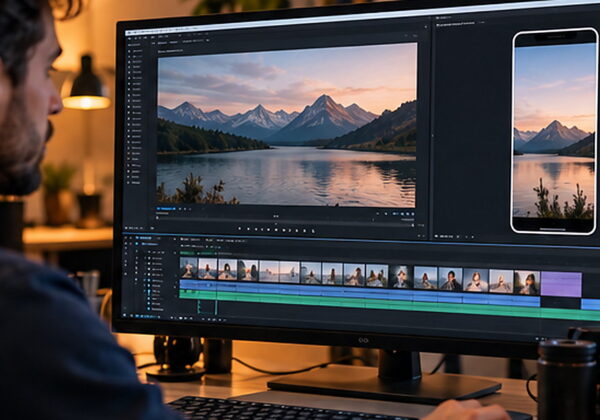Image resolution: width=600 pixels, height=420 pixels.
Task: Click the rightmost icon under the preview's bottom-right corner
Action: (413, 214)
